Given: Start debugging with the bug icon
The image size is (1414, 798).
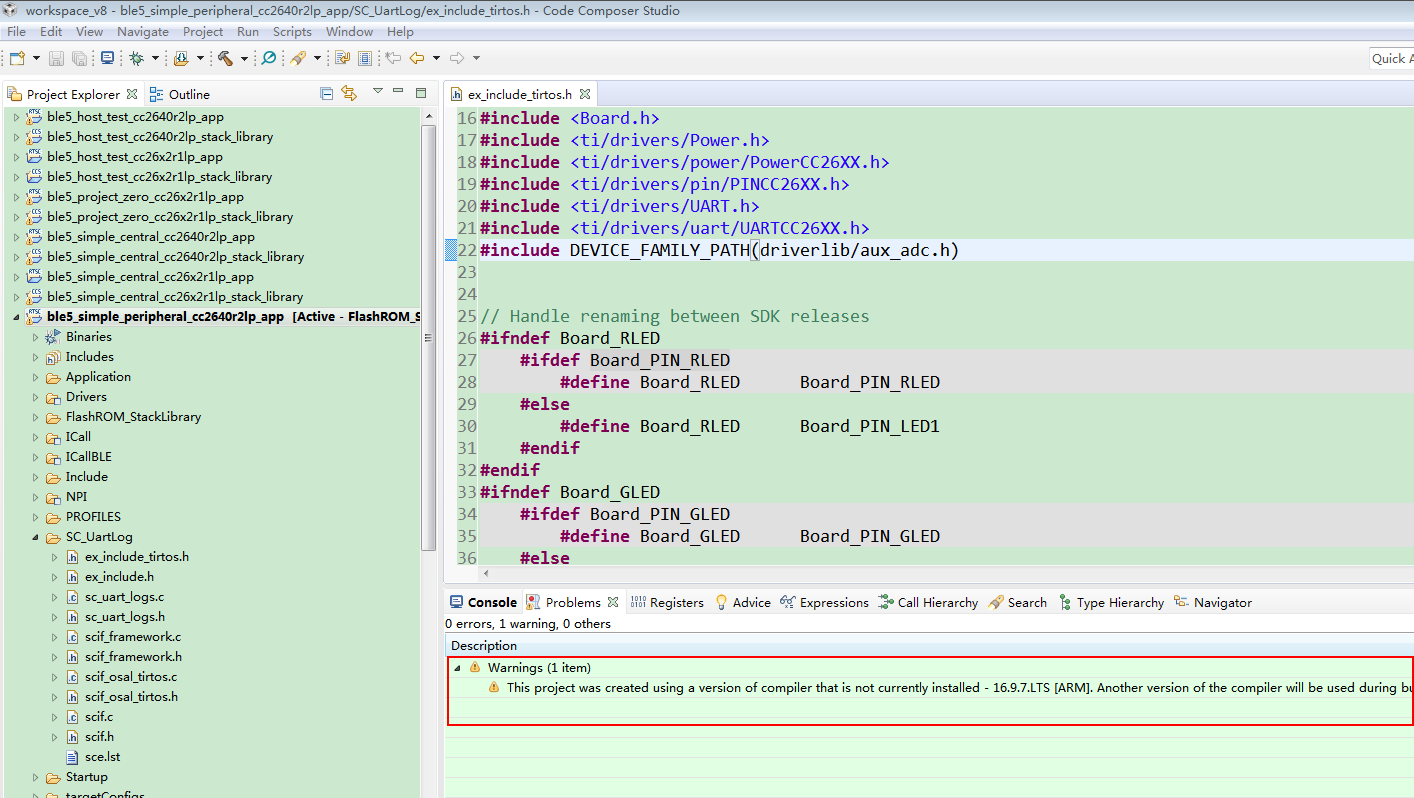Looking at the screenshot, I should click(x=137, y=58).
